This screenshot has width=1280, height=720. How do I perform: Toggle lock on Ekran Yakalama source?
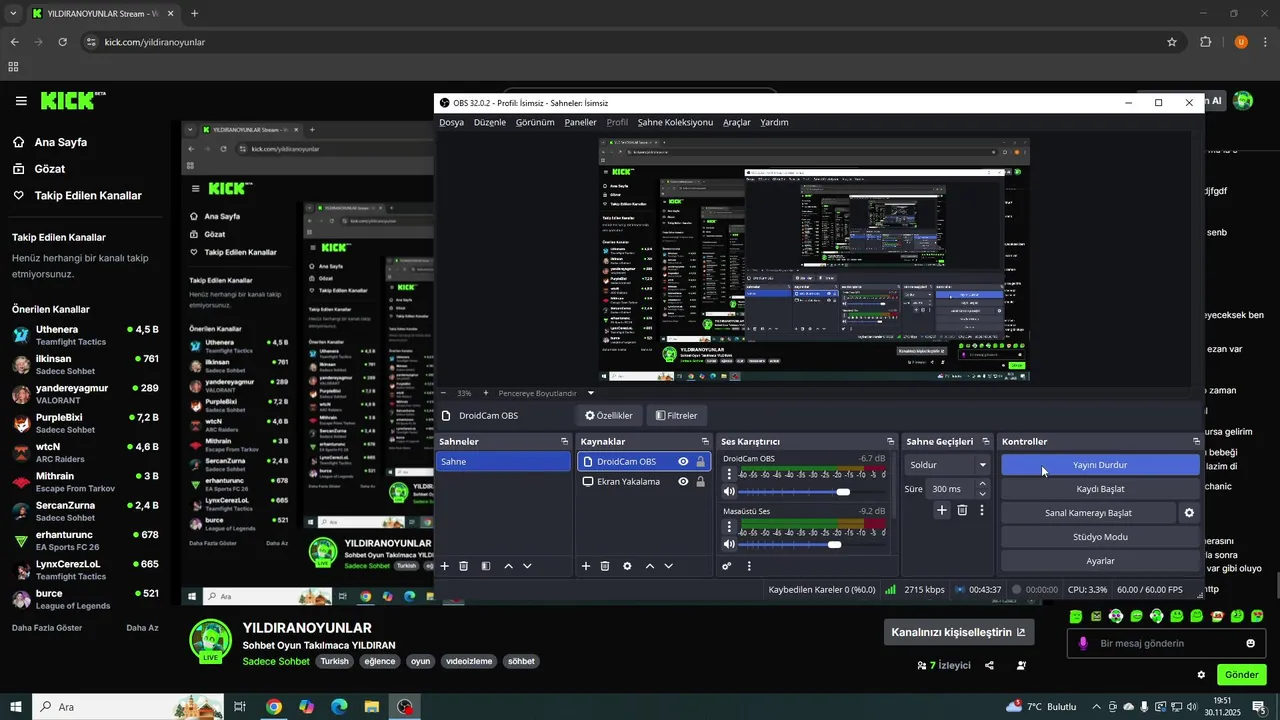[700, 482]
